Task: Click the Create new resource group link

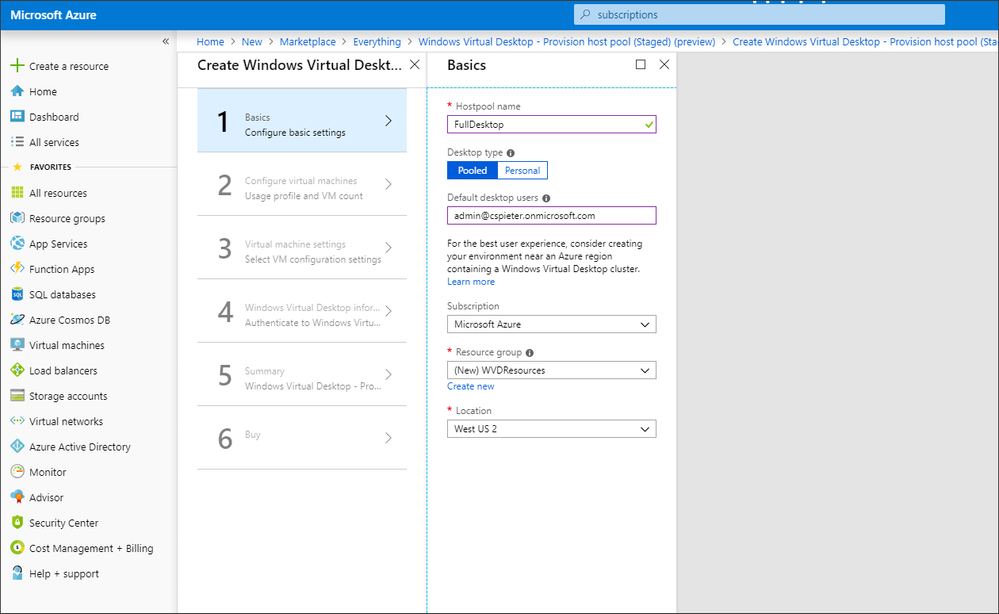Action: coord(470,386)
